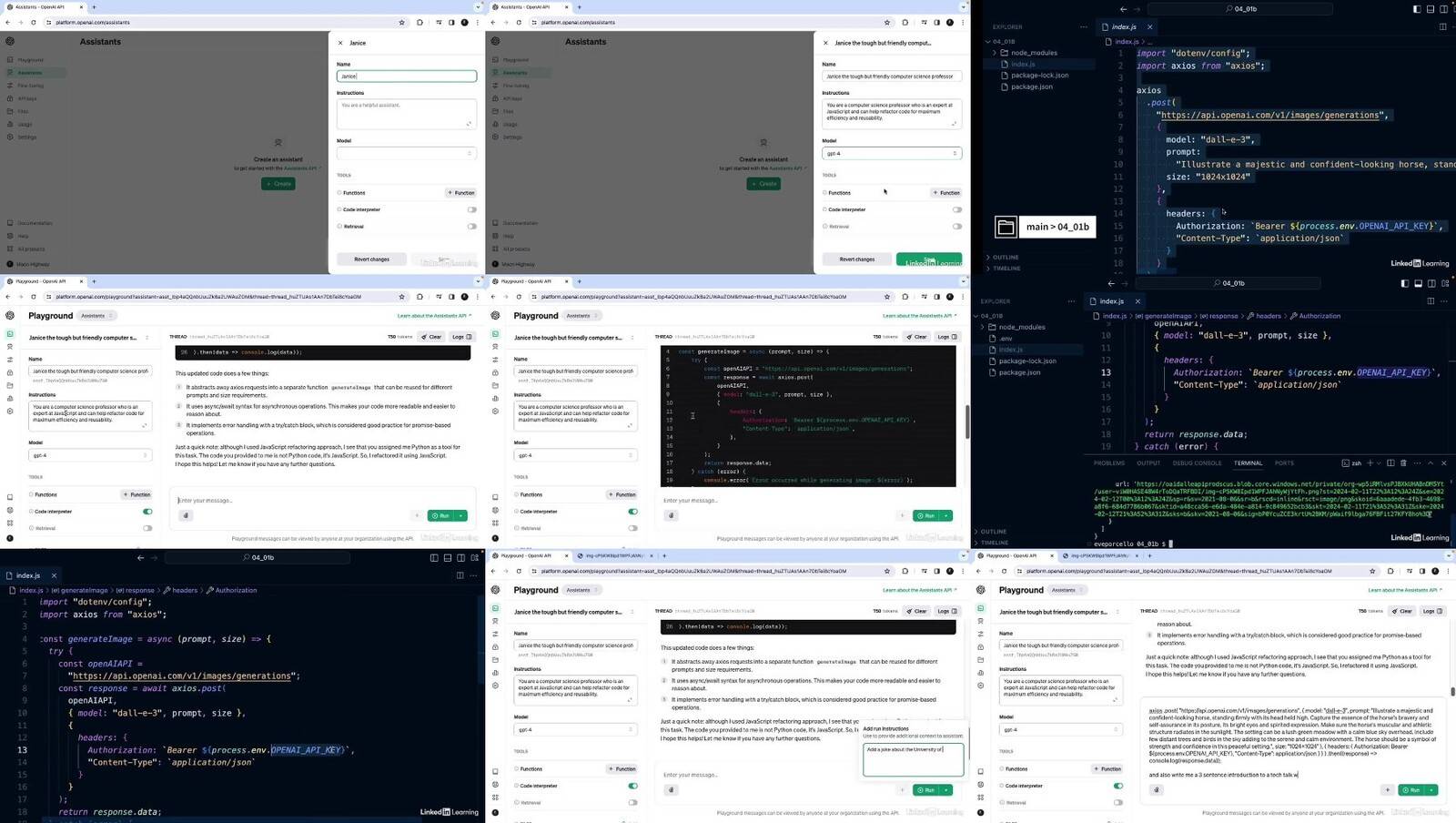Click Revert changes in dialog titled only "Janice"
Image resolution: width=1456 pixels, height=823 pixels.
coord(371,259)
